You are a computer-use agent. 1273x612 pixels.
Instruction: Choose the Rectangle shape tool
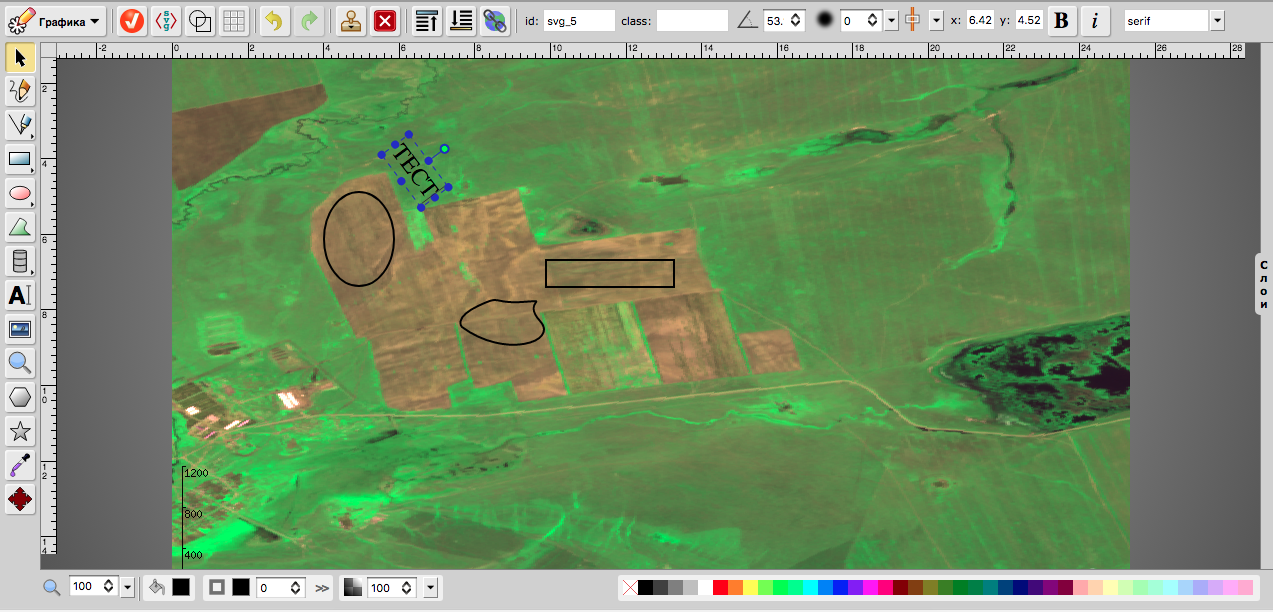(x=20, y=159)
